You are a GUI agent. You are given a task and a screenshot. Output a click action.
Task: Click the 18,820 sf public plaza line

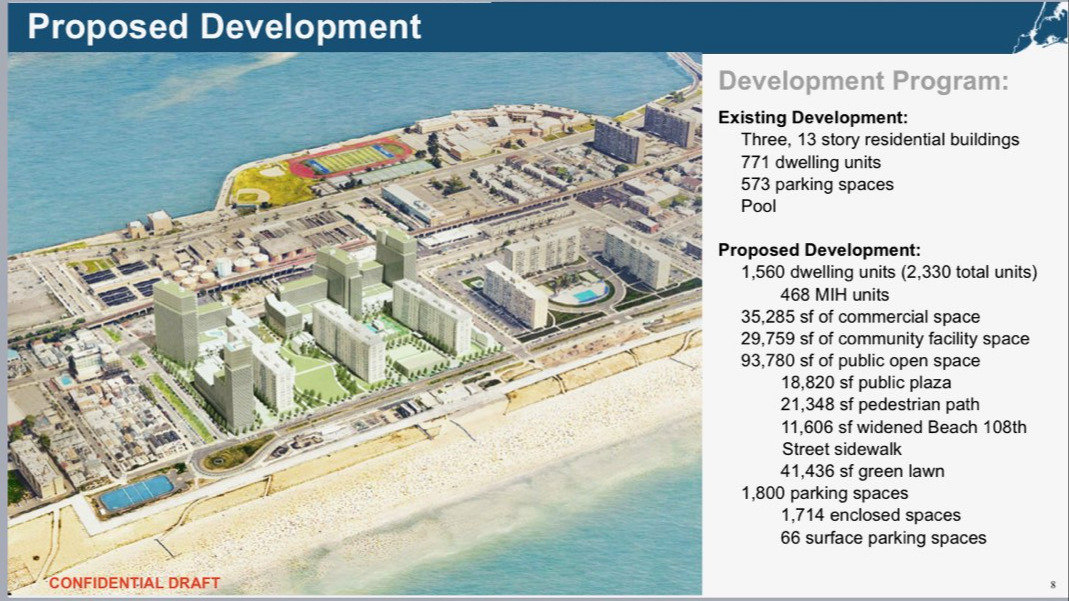(866, 382)
